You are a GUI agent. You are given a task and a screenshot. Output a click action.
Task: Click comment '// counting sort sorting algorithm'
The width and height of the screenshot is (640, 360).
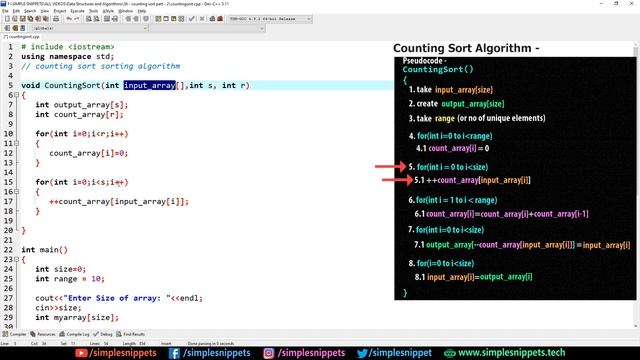[100, 66]
